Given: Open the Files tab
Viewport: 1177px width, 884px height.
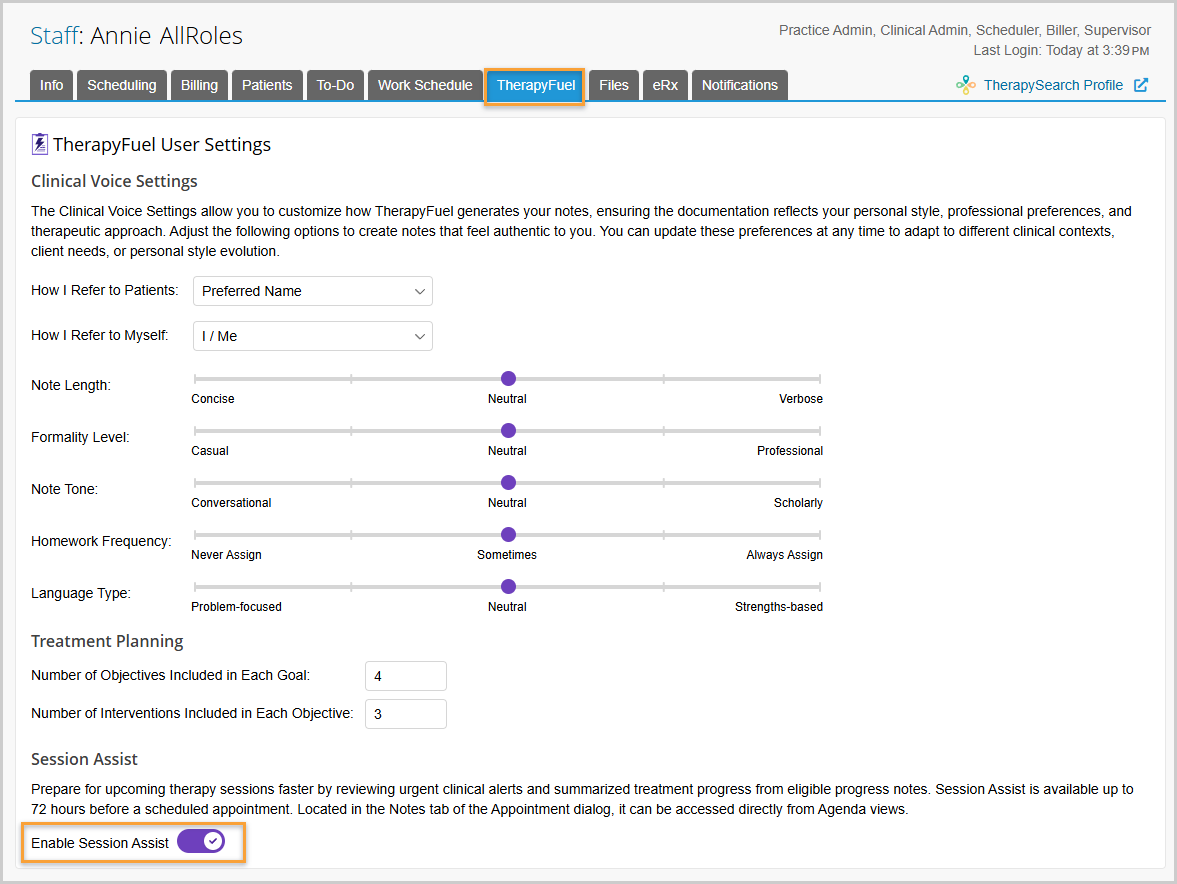Looking at the screenshot, I should pos(613,86).
